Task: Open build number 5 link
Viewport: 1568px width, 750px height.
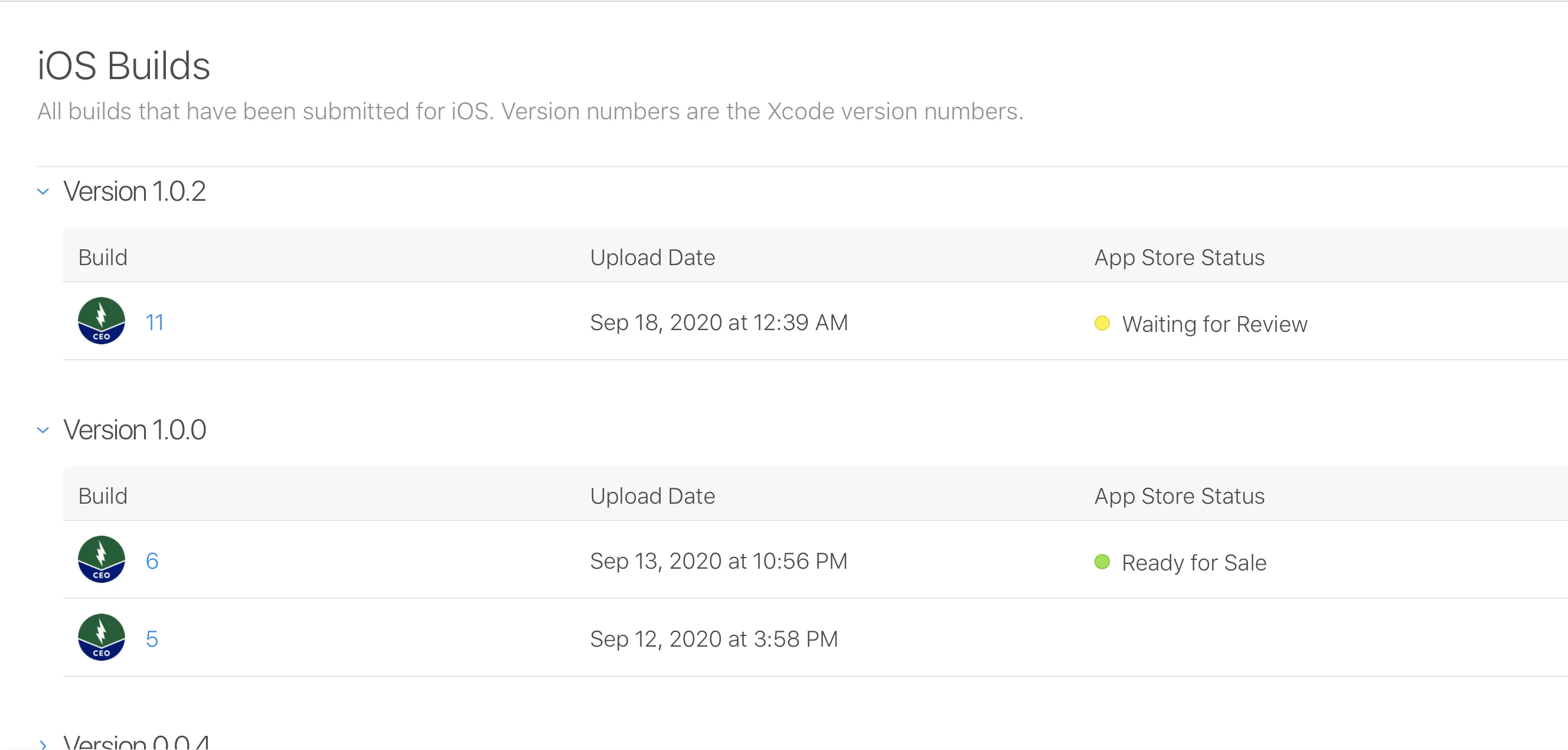Action: 152,639
